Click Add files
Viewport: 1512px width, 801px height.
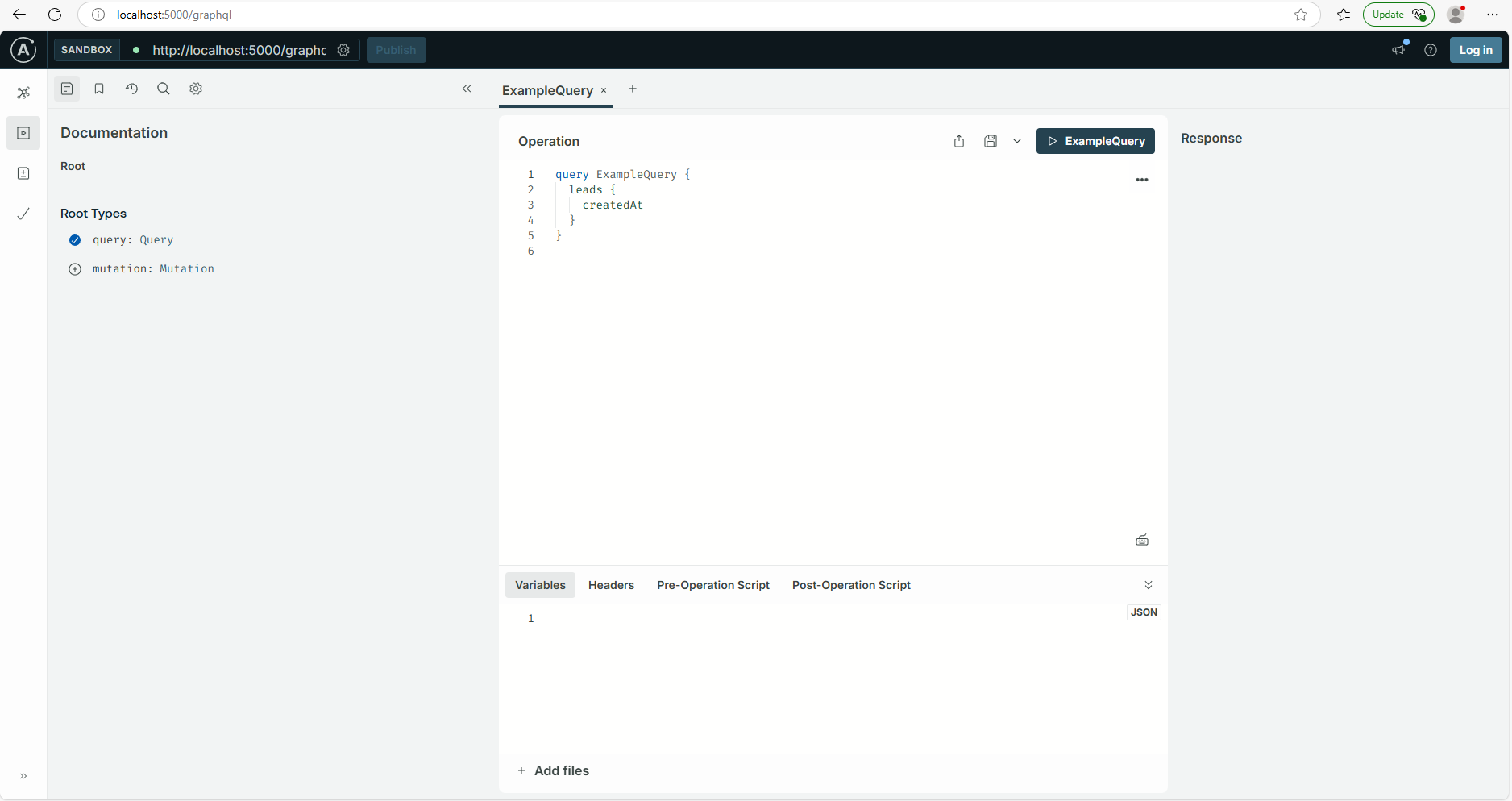[554, 770]
